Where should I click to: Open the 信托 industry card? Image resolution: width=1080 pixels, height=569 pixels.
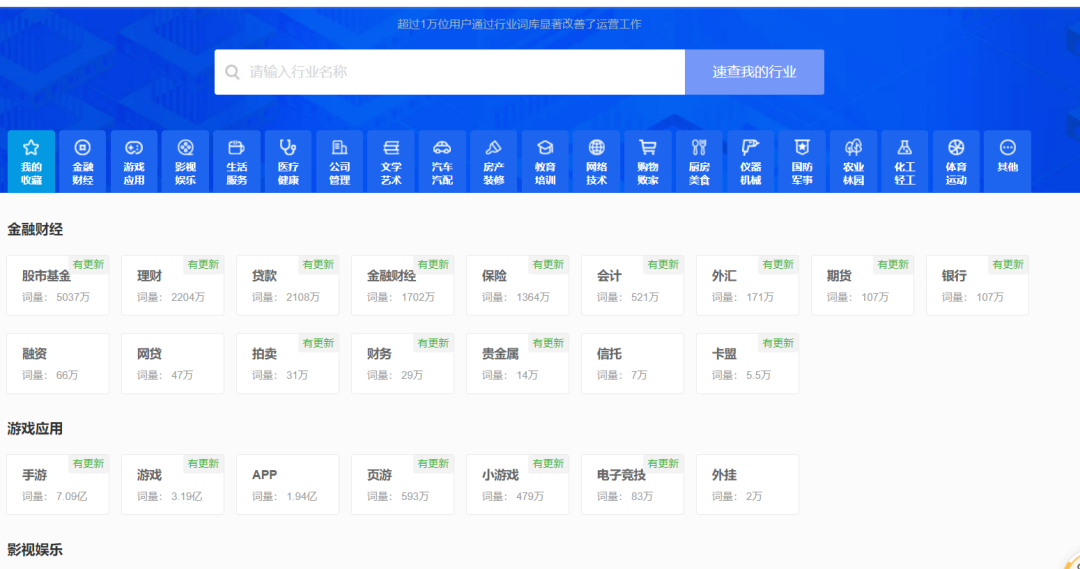[633, 364]
